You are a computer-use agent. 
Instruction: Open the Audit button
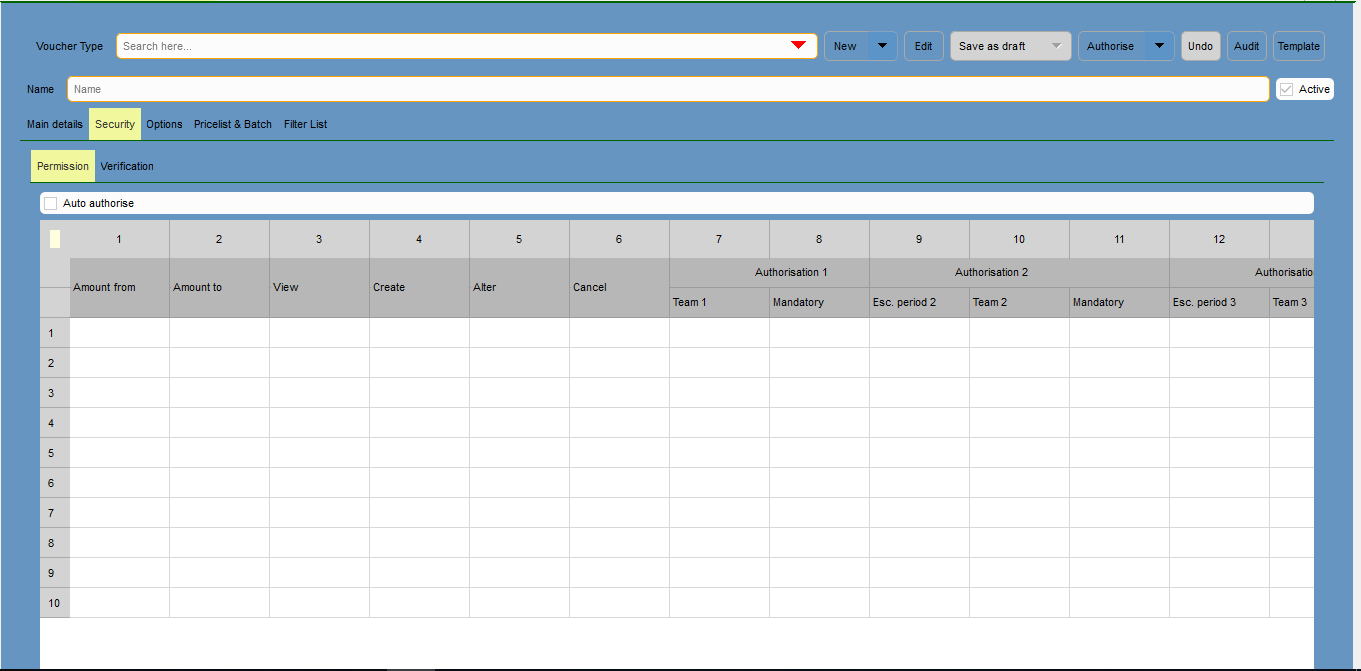pyautogui.click(x=1246, y=46)
